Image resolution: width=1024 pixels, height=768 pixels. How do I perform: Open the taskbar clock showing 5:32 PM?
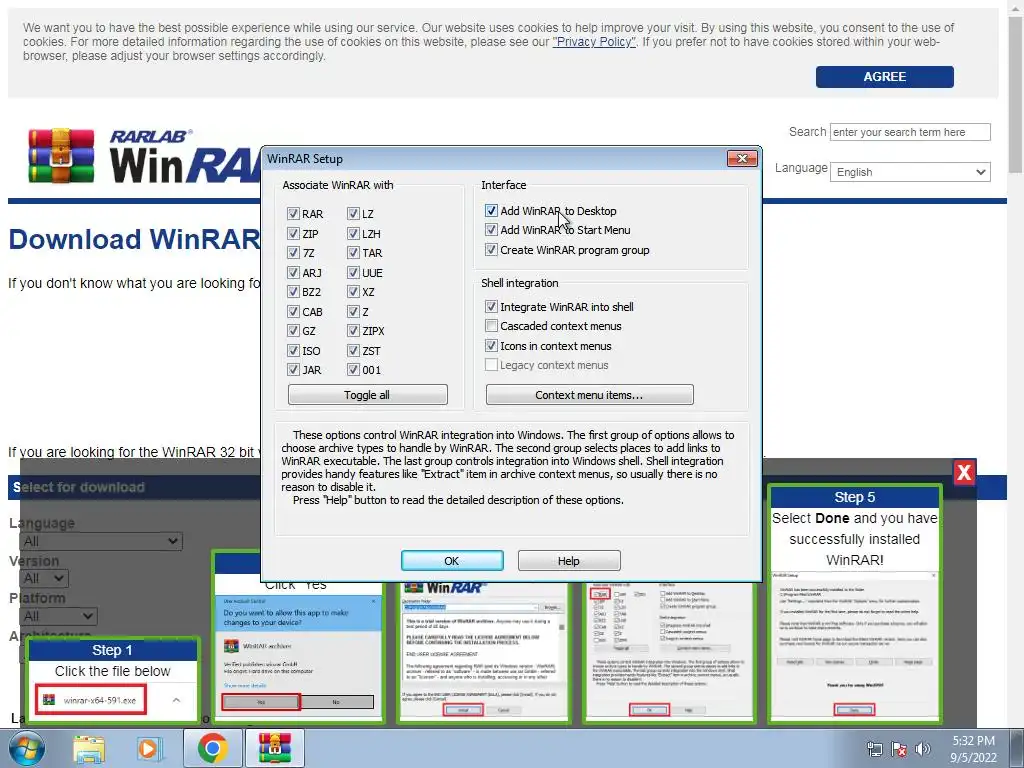[973, 748]
